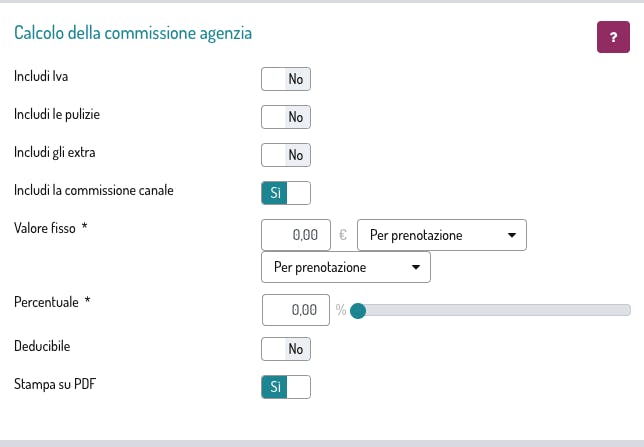This screenshot has width=644, height=447.
Task: Click the Percentuale label text
Action: point(48,301)
